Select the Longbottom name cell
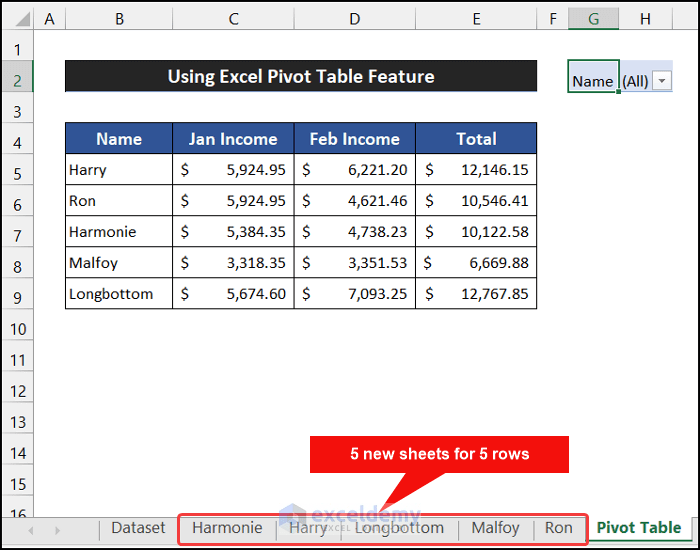 (119, 294)
